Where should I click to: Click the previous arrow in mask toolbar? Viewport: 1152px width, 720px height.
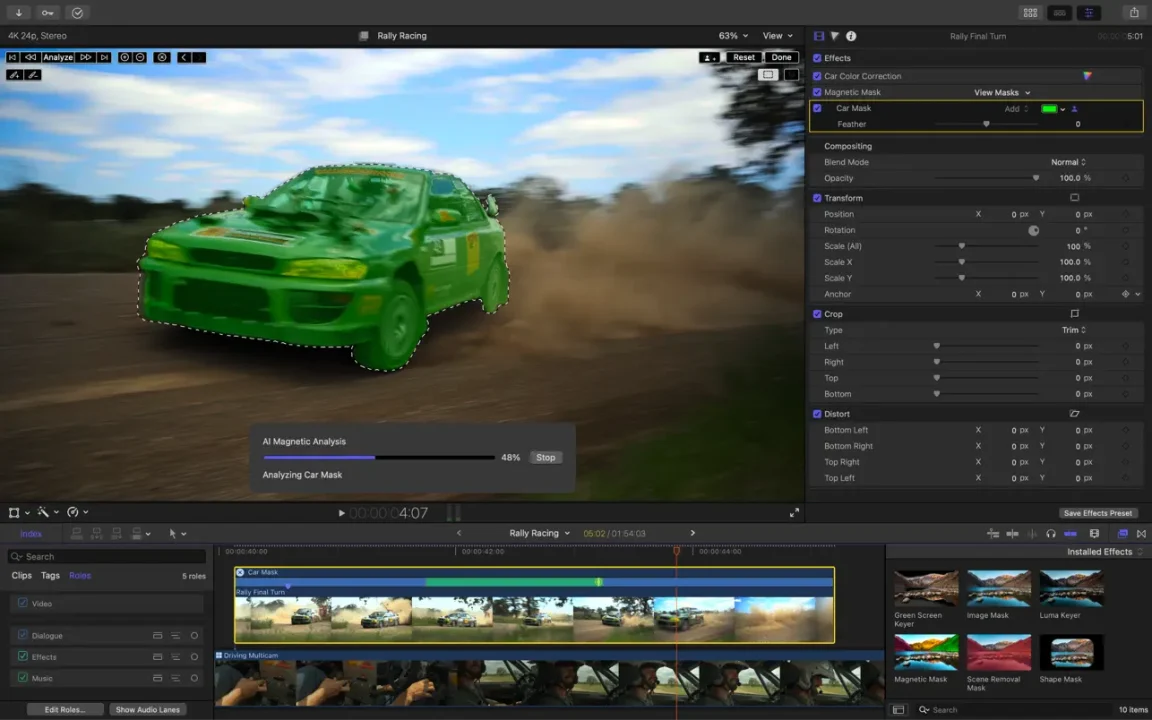[184, 57]
